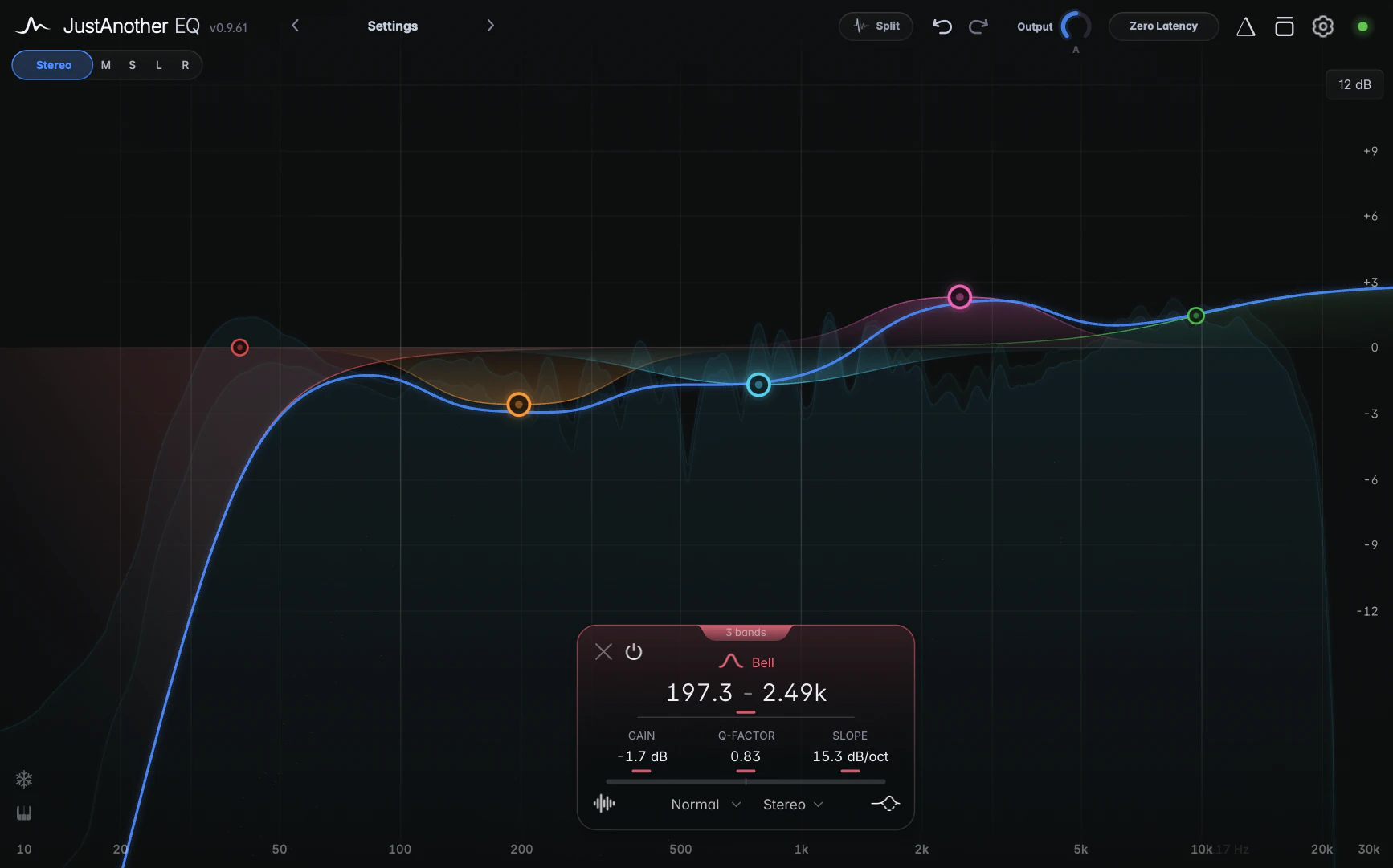
Task: Open the 12 dB range selector
Action: (x=1354, y=84)
